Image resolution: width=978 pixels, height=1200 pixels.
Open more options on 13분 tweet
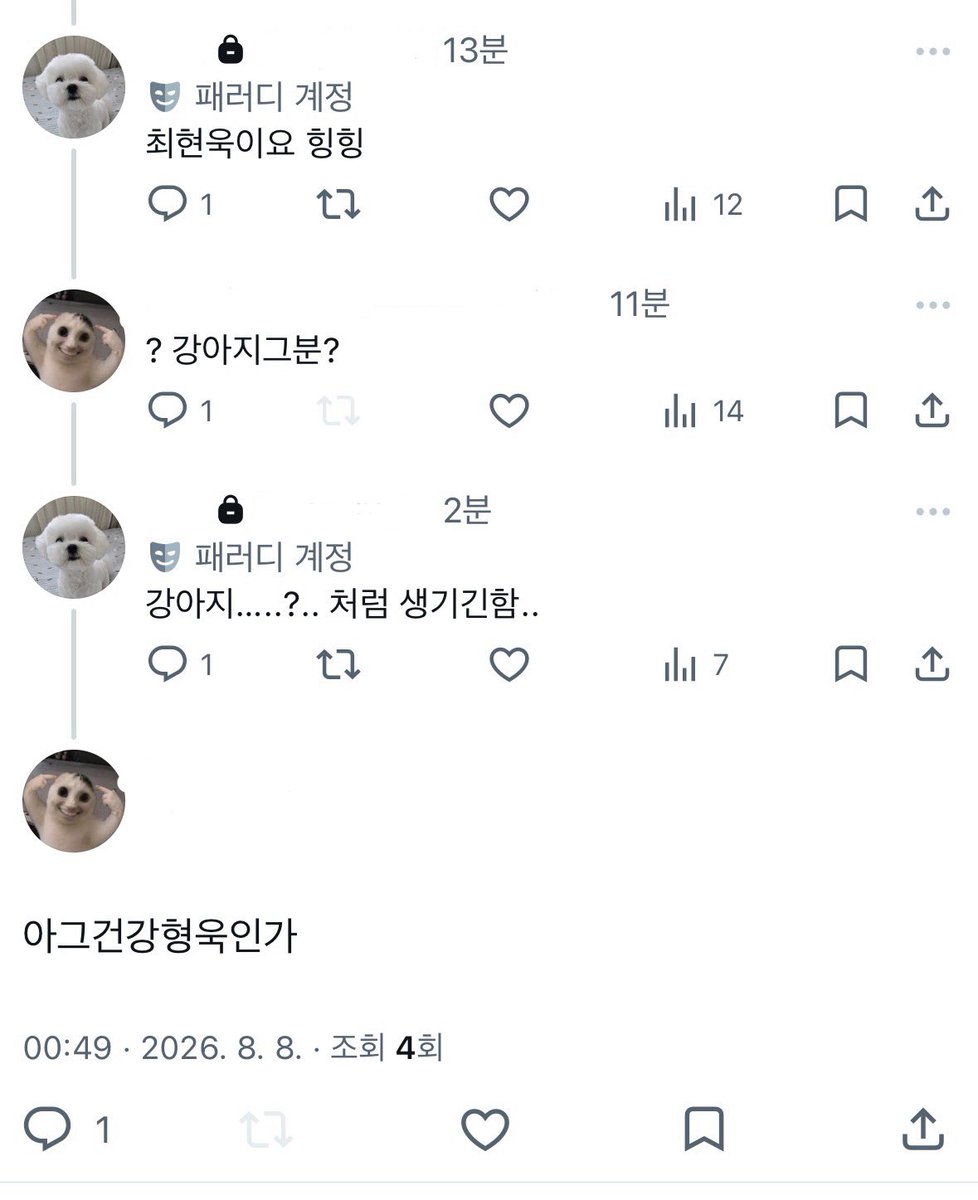(x=932, y=52)
